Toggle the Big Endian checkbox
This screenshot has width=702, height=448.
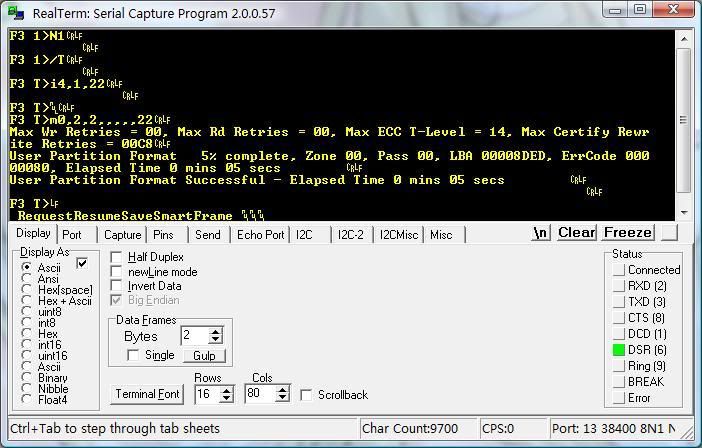tap(116, 300)
